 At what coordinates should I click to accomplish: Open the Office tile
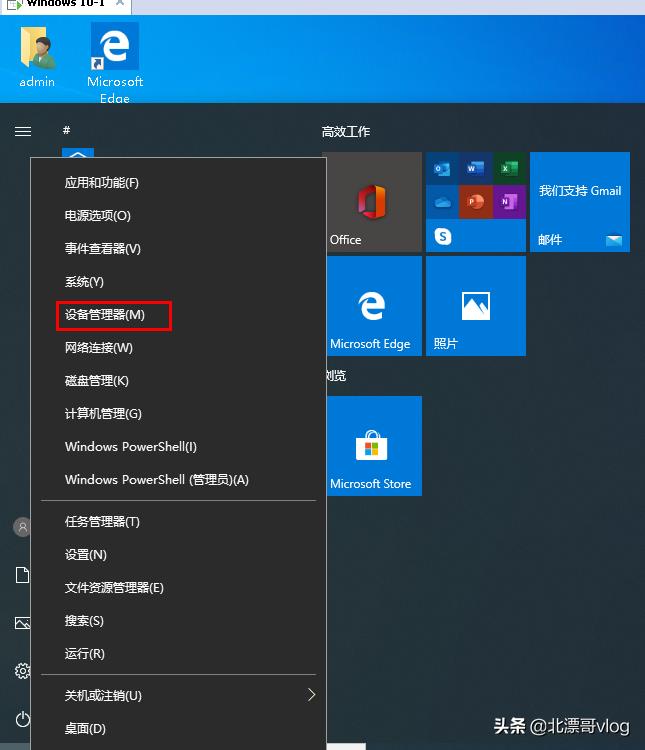point(372,202)
